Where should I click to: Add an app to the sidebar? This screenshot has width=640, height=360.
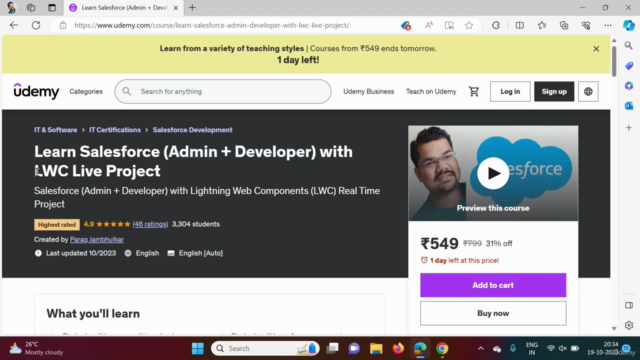629,128
